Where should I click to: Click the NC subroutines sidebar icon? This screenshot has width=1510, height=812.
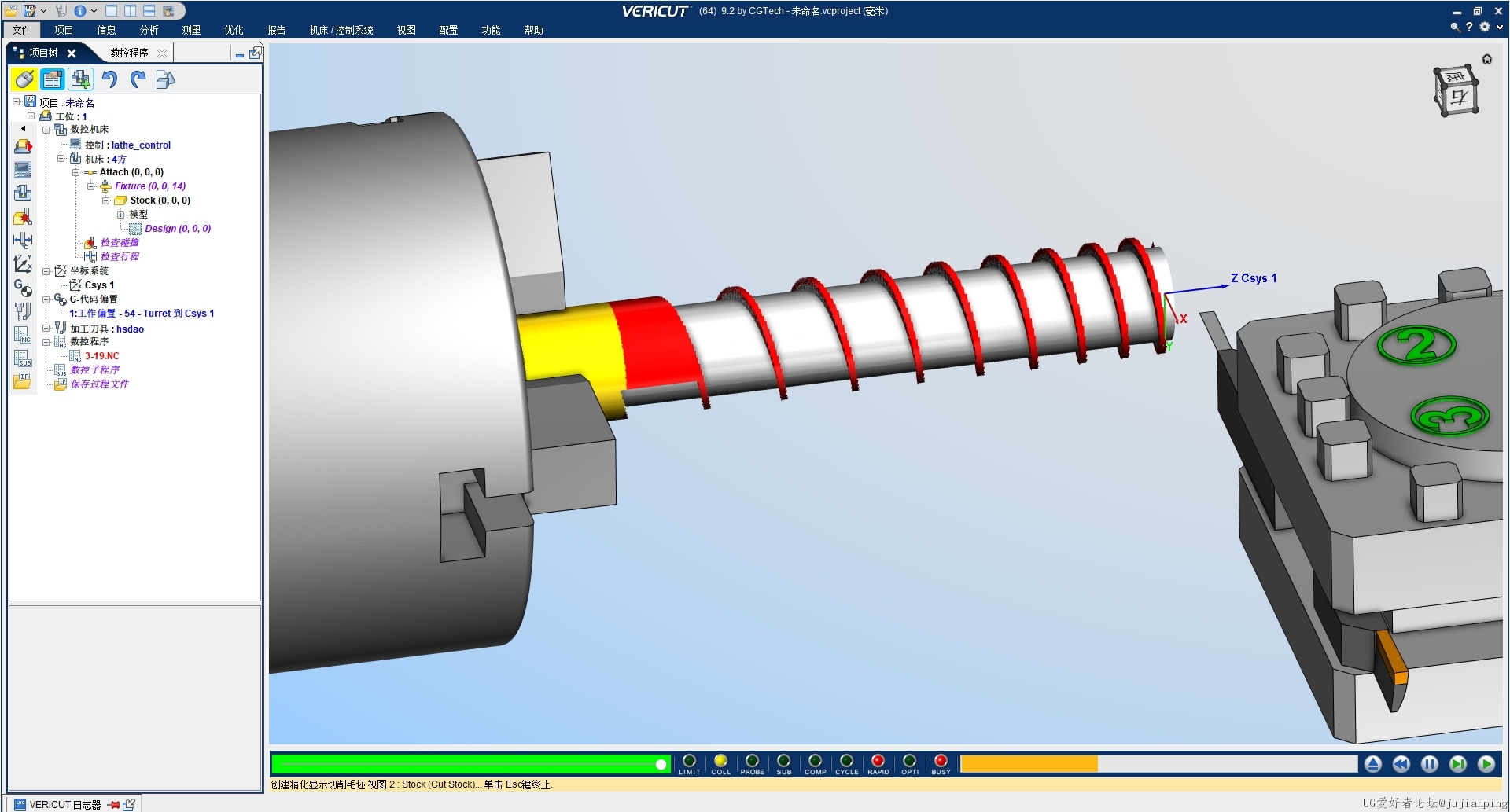(x=24, y=358)
